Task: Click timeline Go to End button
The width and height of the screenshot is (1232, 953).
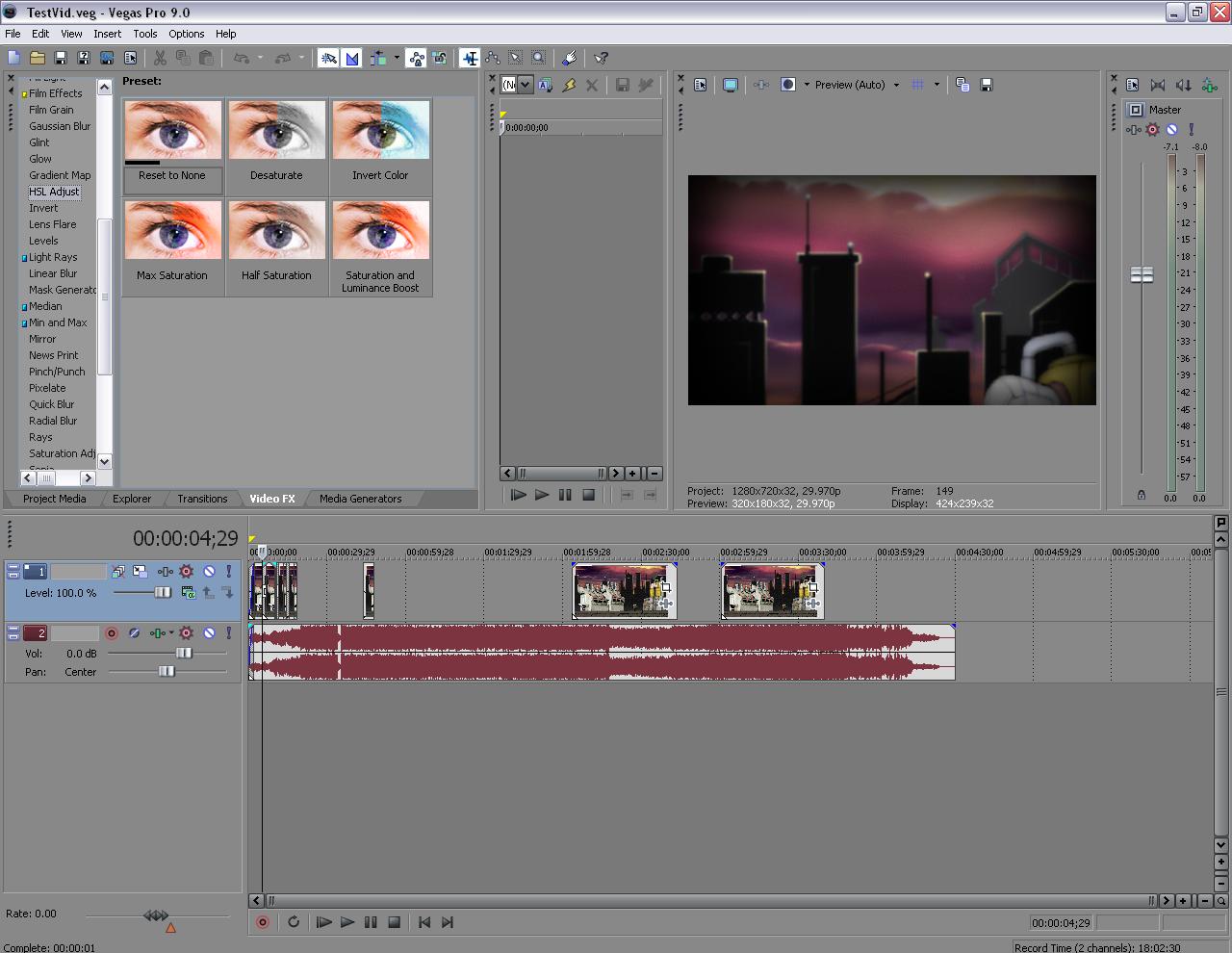Action: (x=448, y=922)
